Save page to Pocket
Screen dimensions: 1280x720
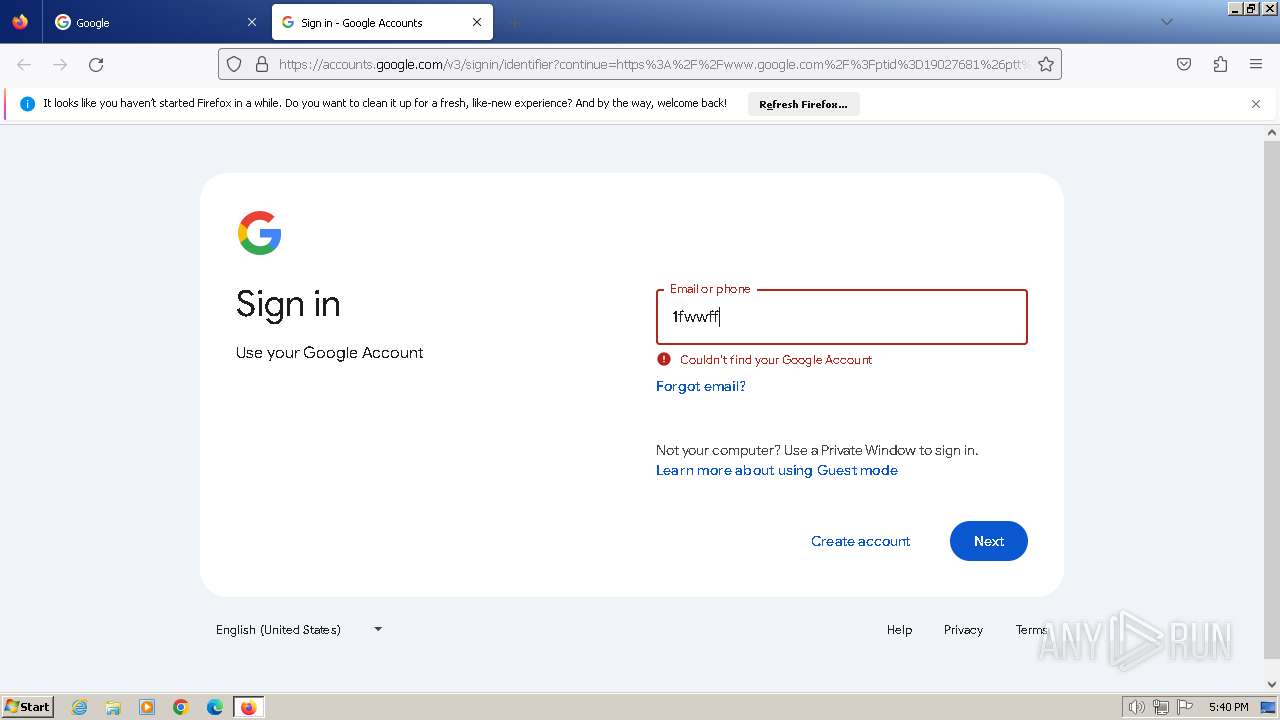pyautogui.click(x=1184, y=64)
